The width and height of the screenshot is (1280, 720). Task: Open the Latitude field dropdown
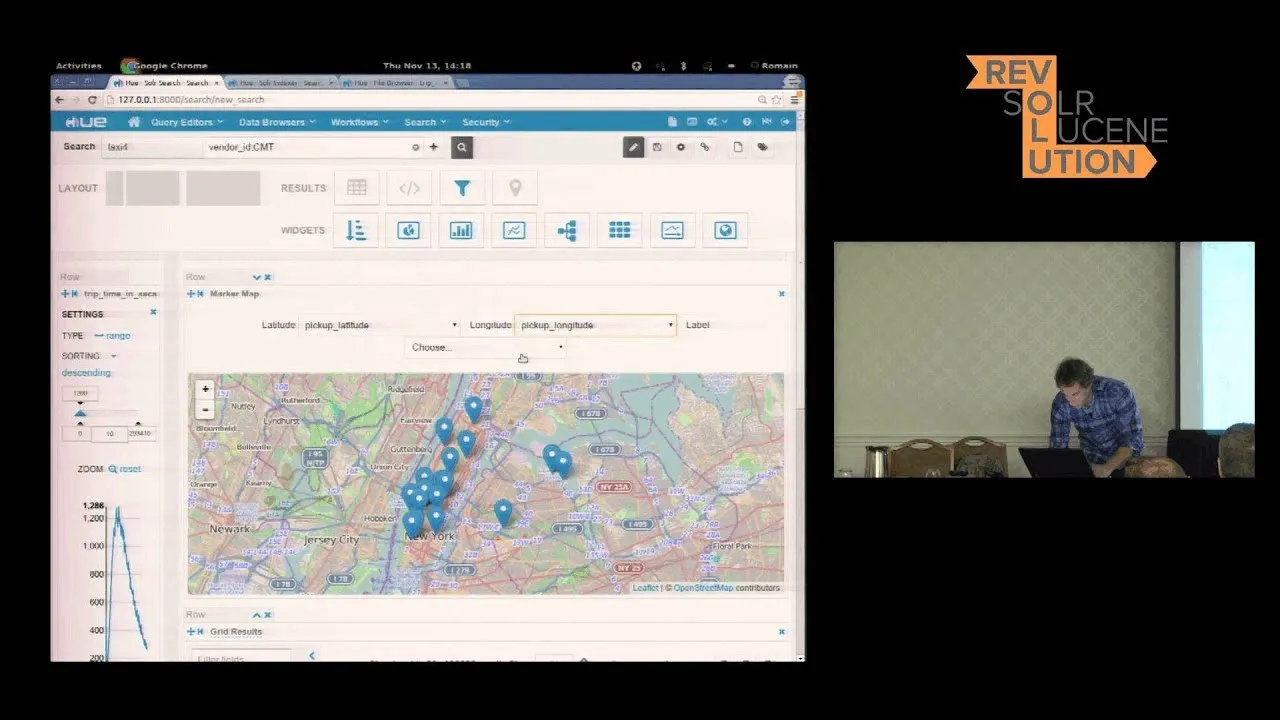coord(380,325)
